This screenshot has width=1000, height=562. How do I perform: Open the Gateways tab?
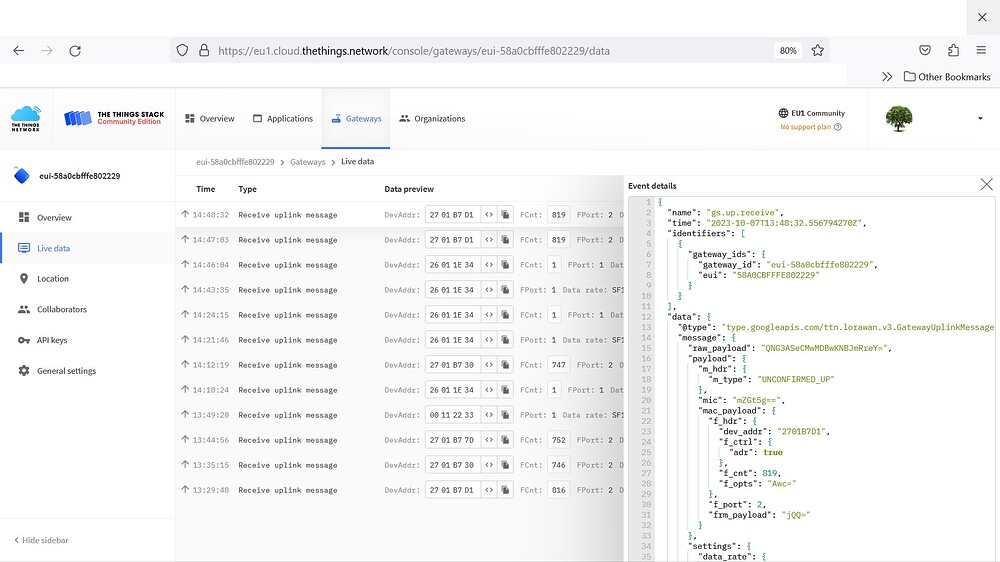tap(356, 119)
